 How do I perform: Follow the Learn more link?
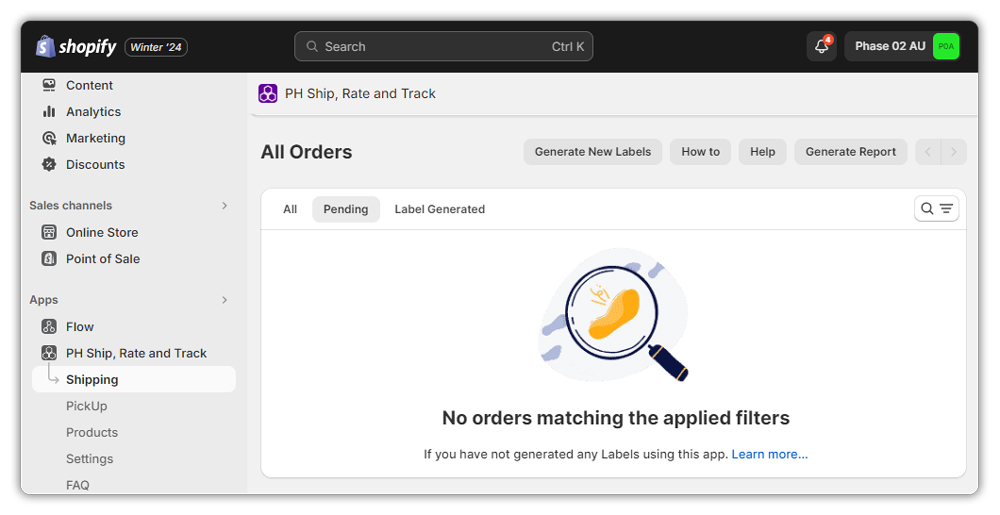pyautogui.click(x=769, y=454)
